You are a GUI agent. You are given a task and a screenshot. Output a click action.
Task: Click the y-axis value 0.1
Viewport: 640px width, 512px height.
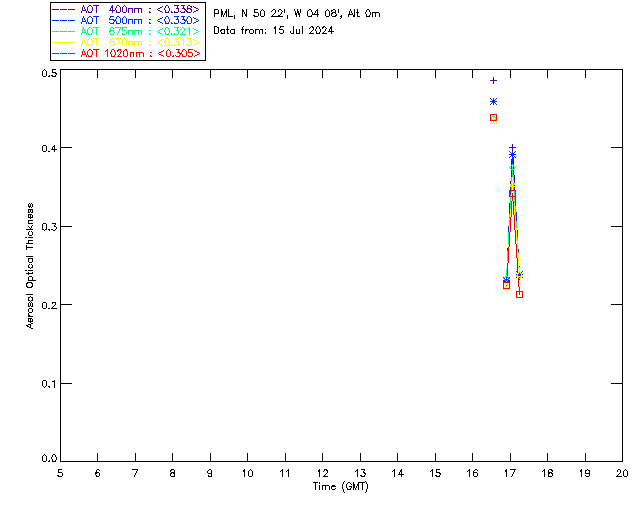(49, 384)
